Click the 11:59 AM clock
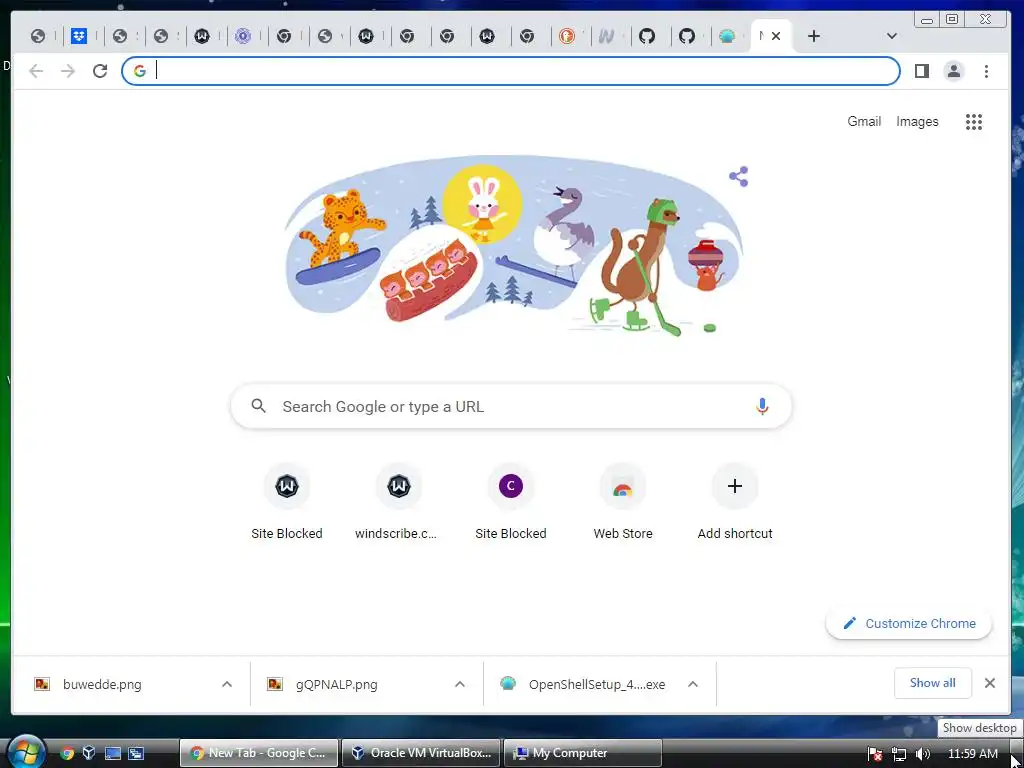This screenshot has width=1024, height=768. (x=972, y=754)
